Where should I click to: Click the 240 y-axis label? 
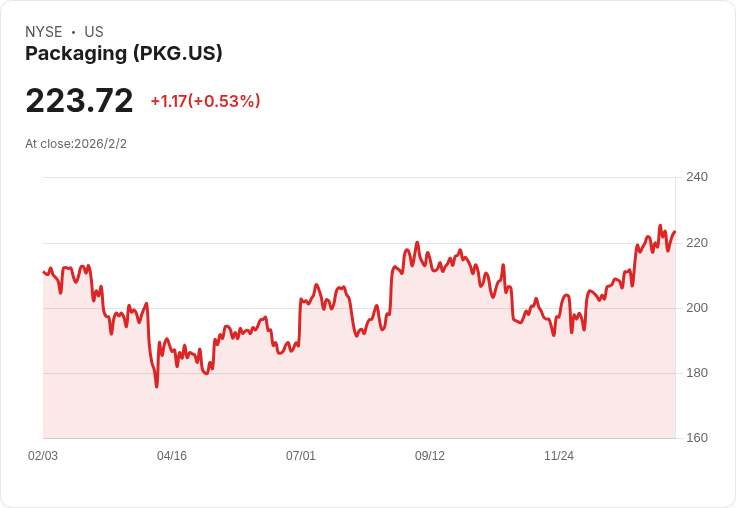pyautogui.click(x=696, y=177)
